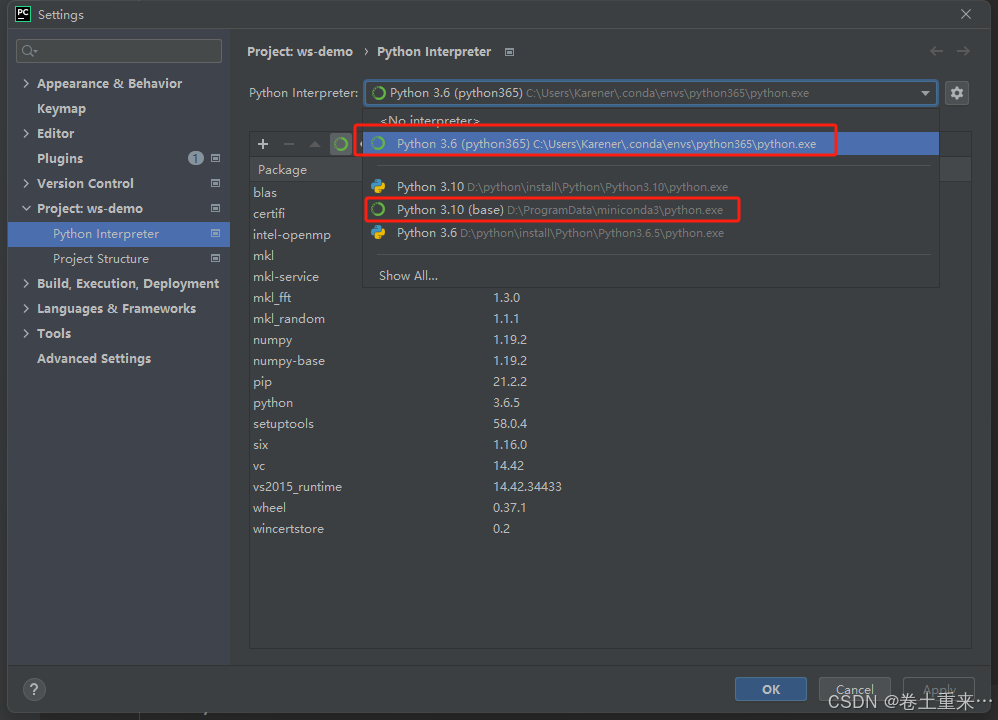Expand Build, Execution, Deployment section
The width and height of the screenshot is (998, 720).
(26, 283)
